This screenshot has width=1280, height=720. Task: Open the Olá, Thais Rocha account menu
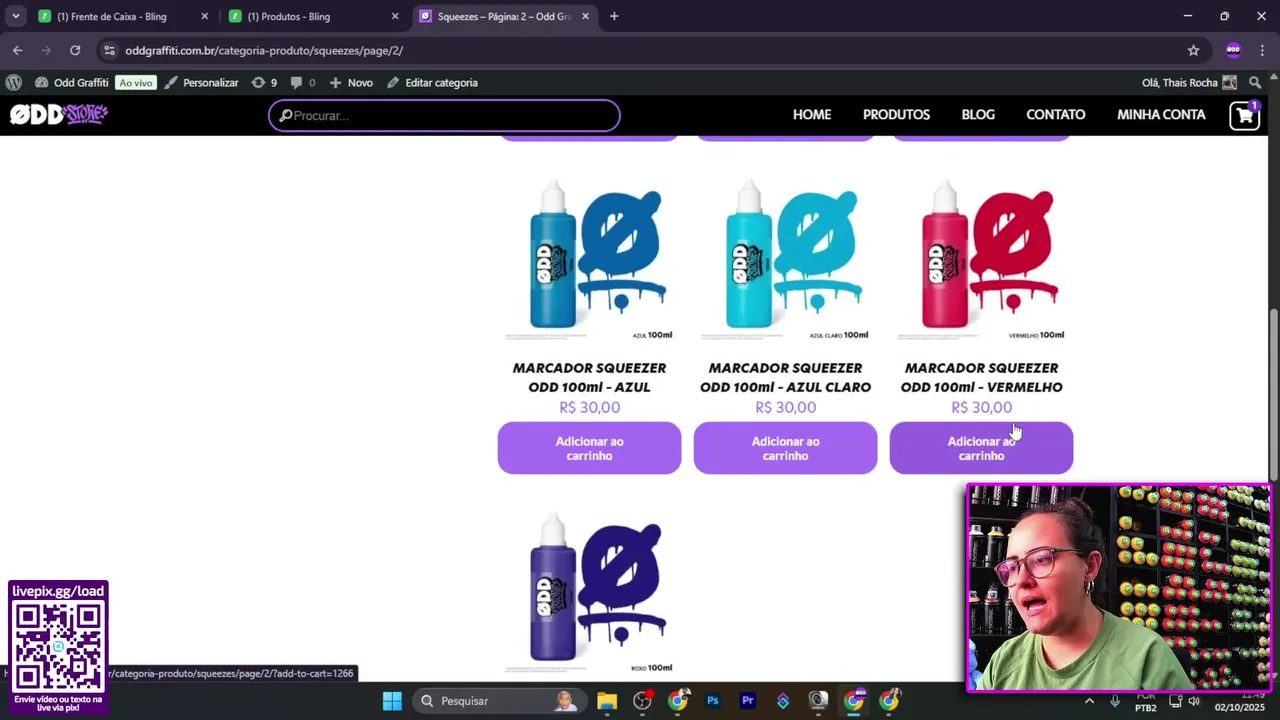pyautogui.click(x=1189, y=83)
